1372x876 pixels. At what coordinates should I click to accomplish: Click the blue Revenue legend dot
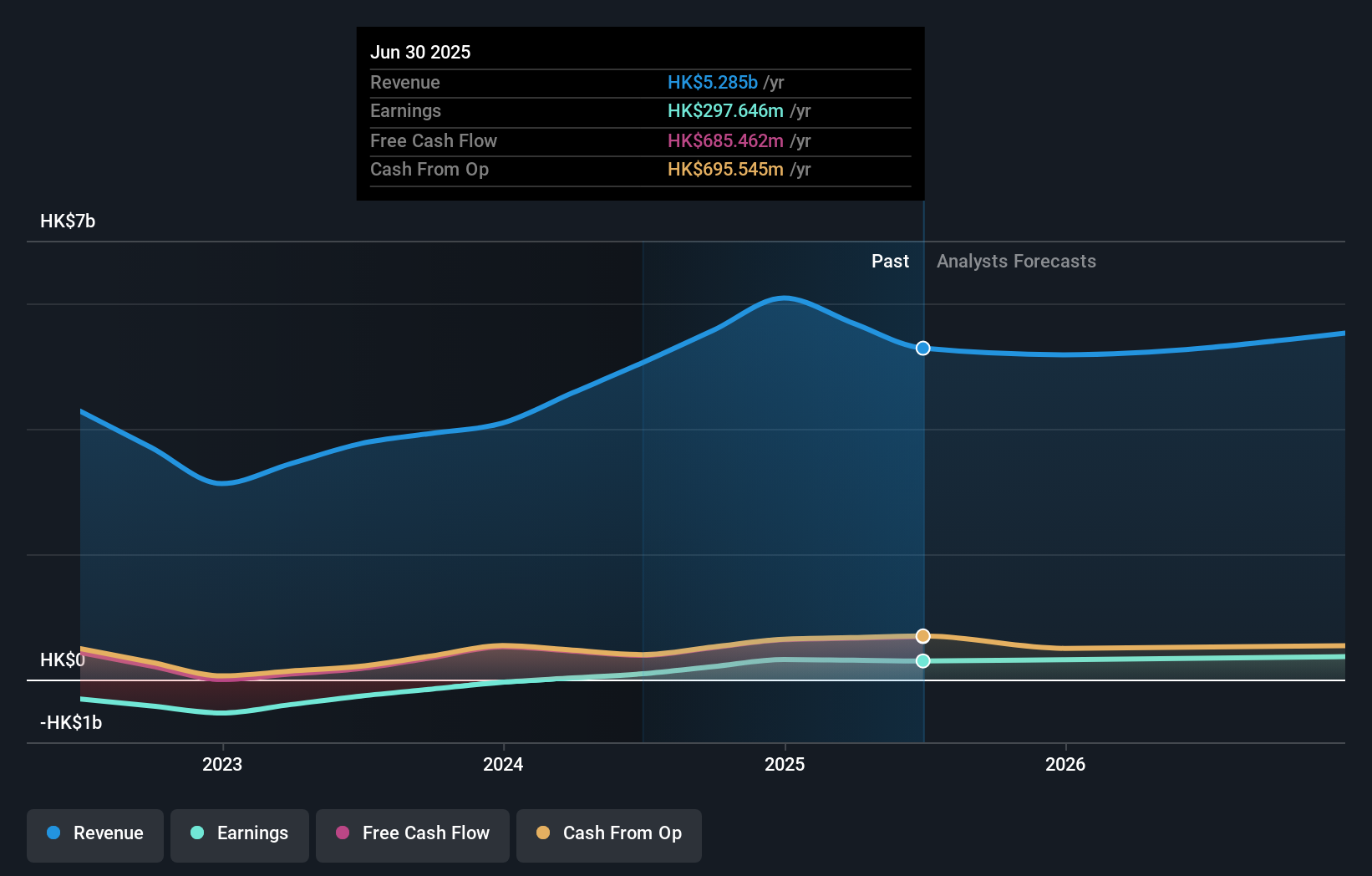53,834
